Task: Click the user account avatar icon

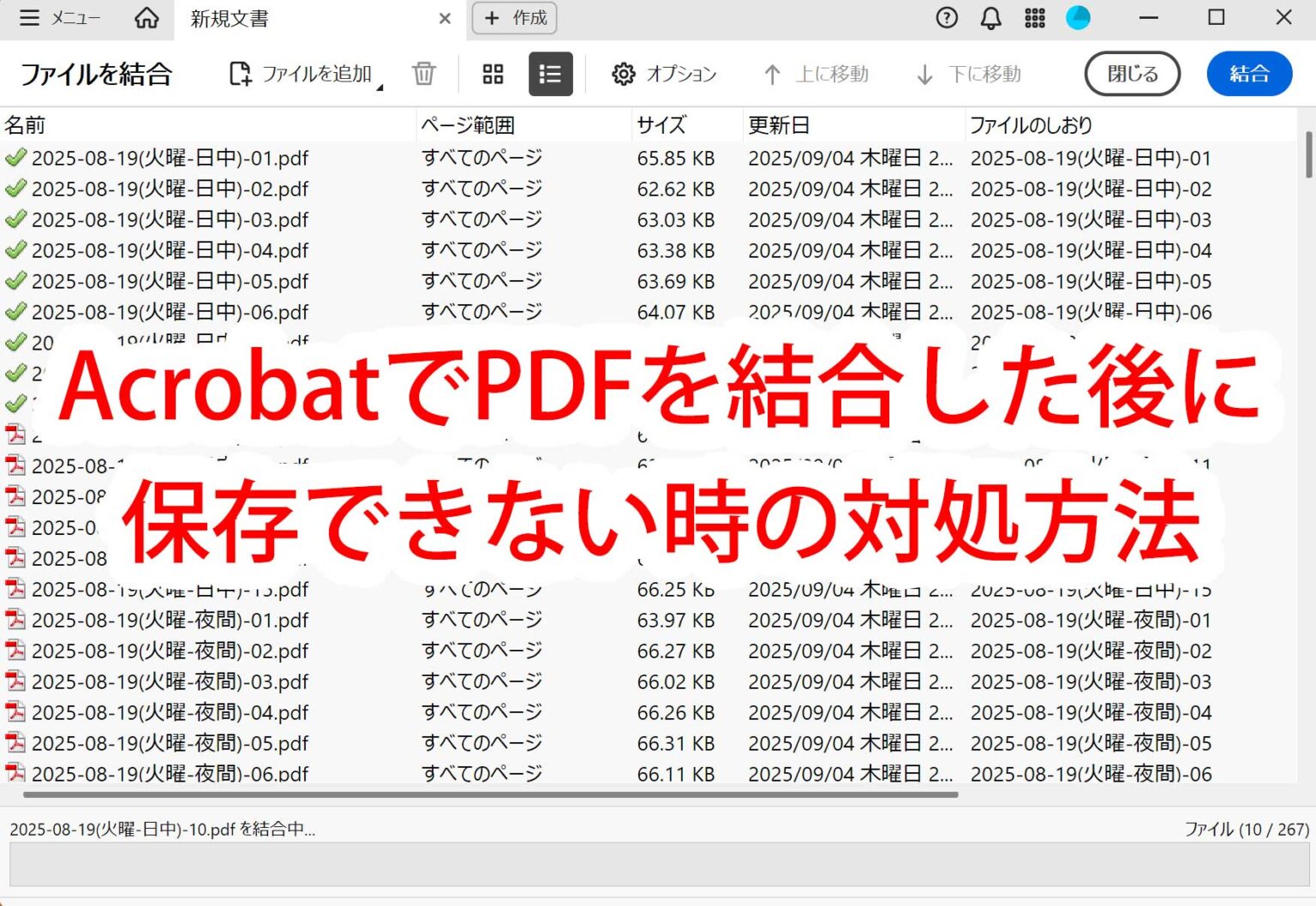Action: pyautogui.click(x=1079, y=17)
